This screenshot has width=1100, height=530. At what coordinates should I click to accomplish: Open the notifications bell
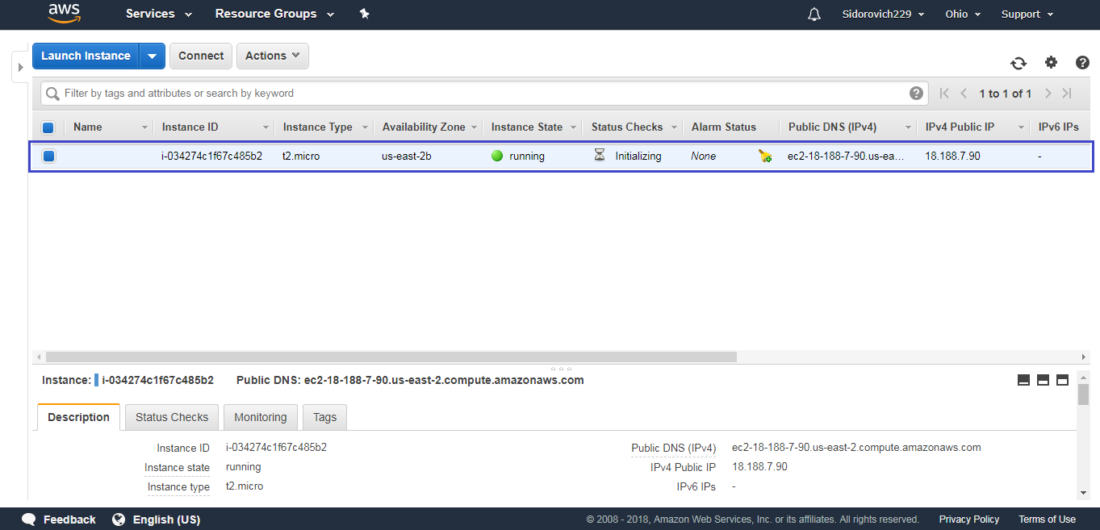[814, 14]
